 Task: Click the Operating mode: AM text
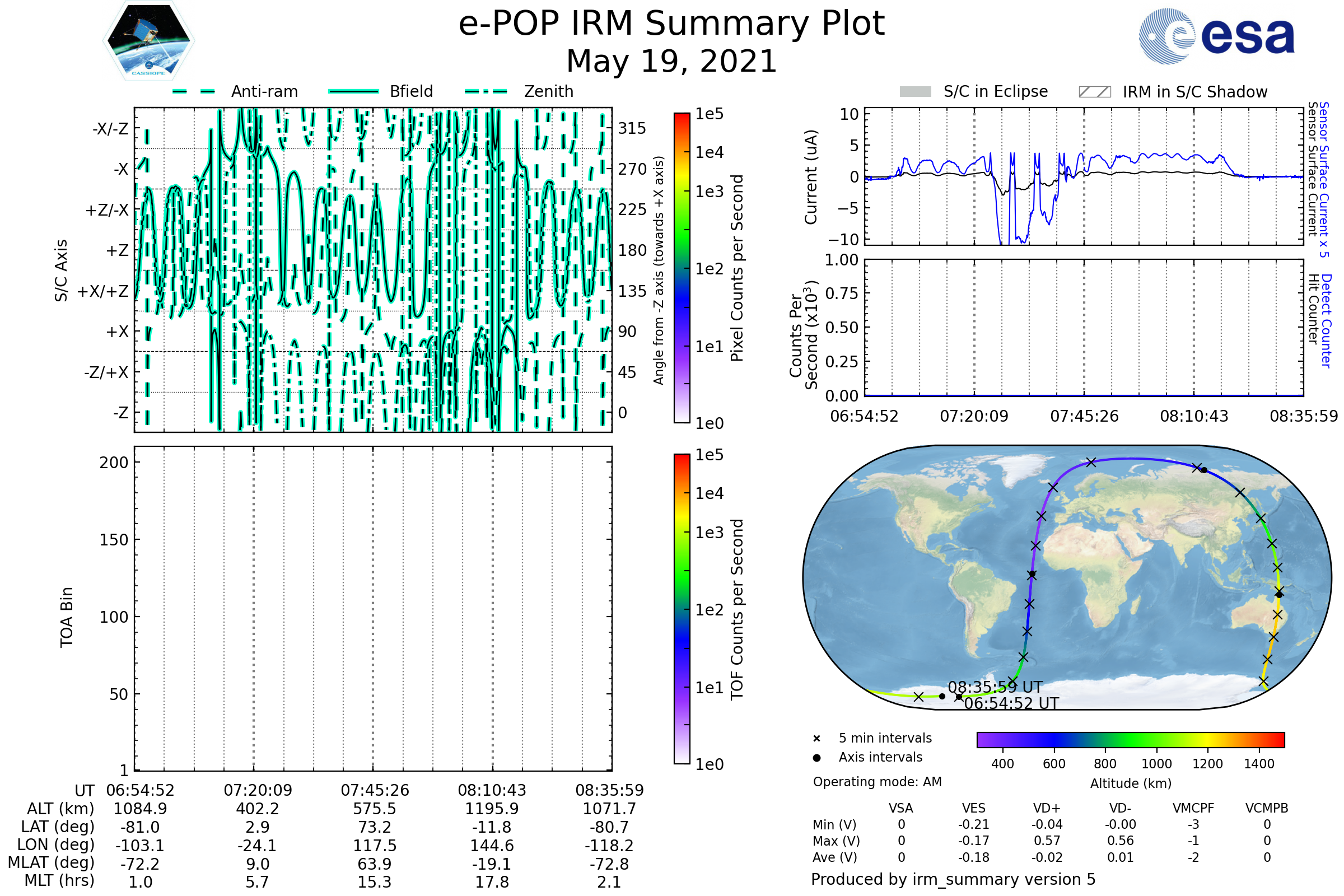point(877,782)
